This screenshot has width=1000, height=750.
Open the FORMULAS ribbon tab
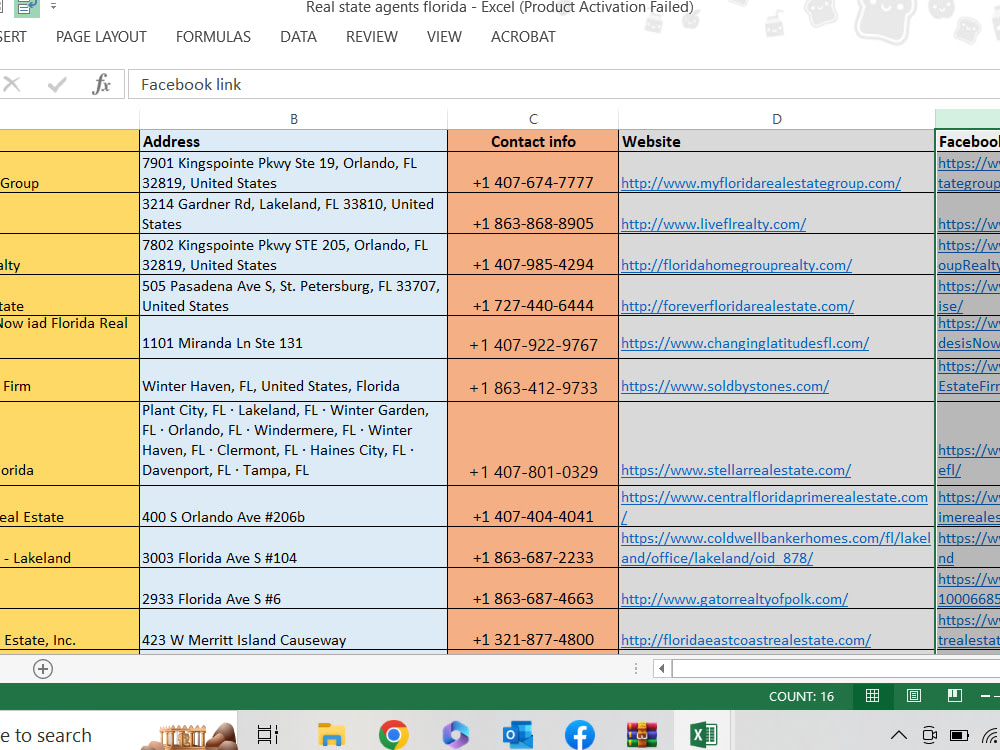(213, 37)
